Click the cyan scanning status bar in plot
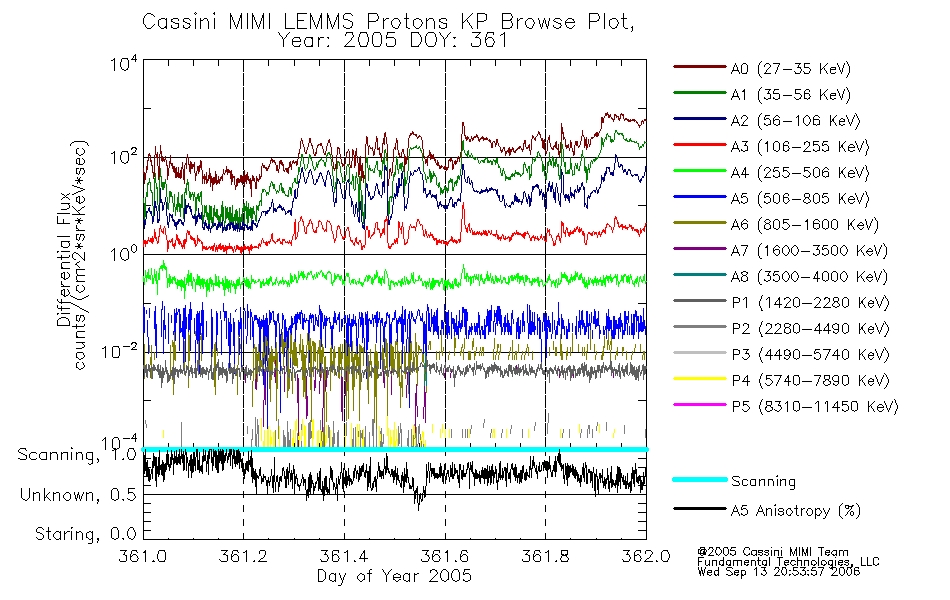Screen dimensions: 950x600 [x=395, y=449]
